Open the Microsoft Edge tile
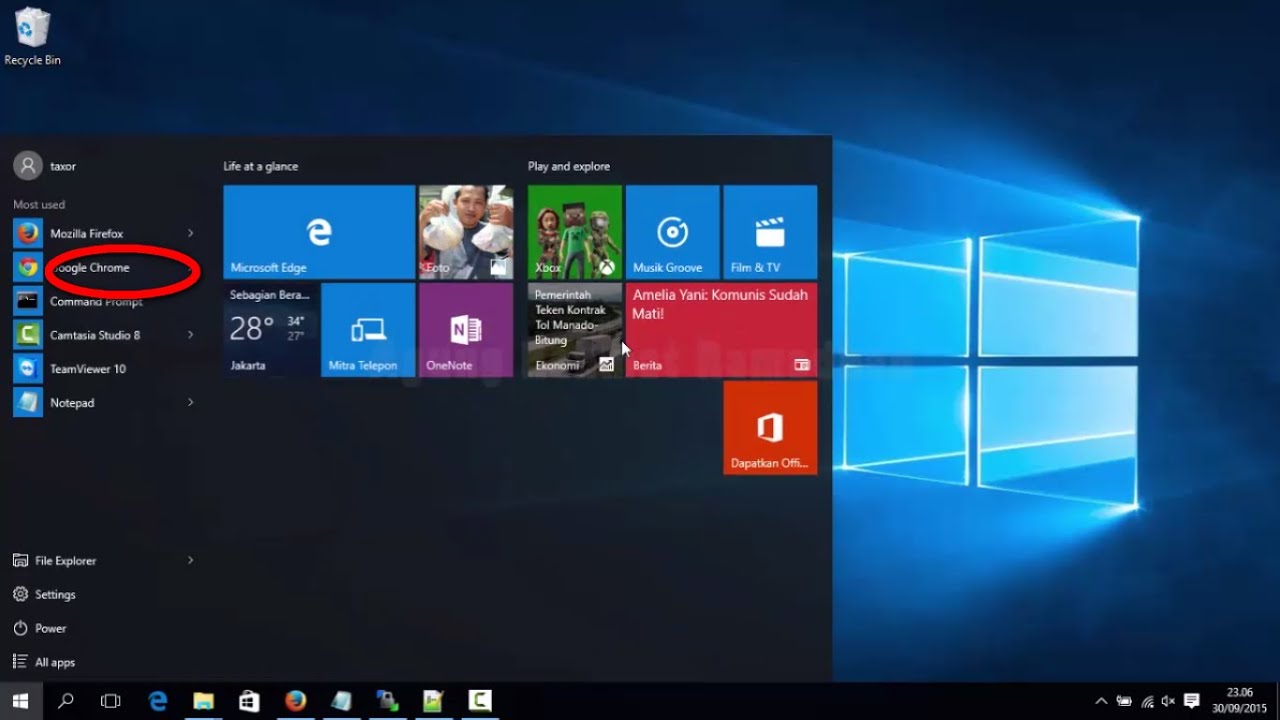This screenshot has height=720, width=1280. (x=319, y=232)
